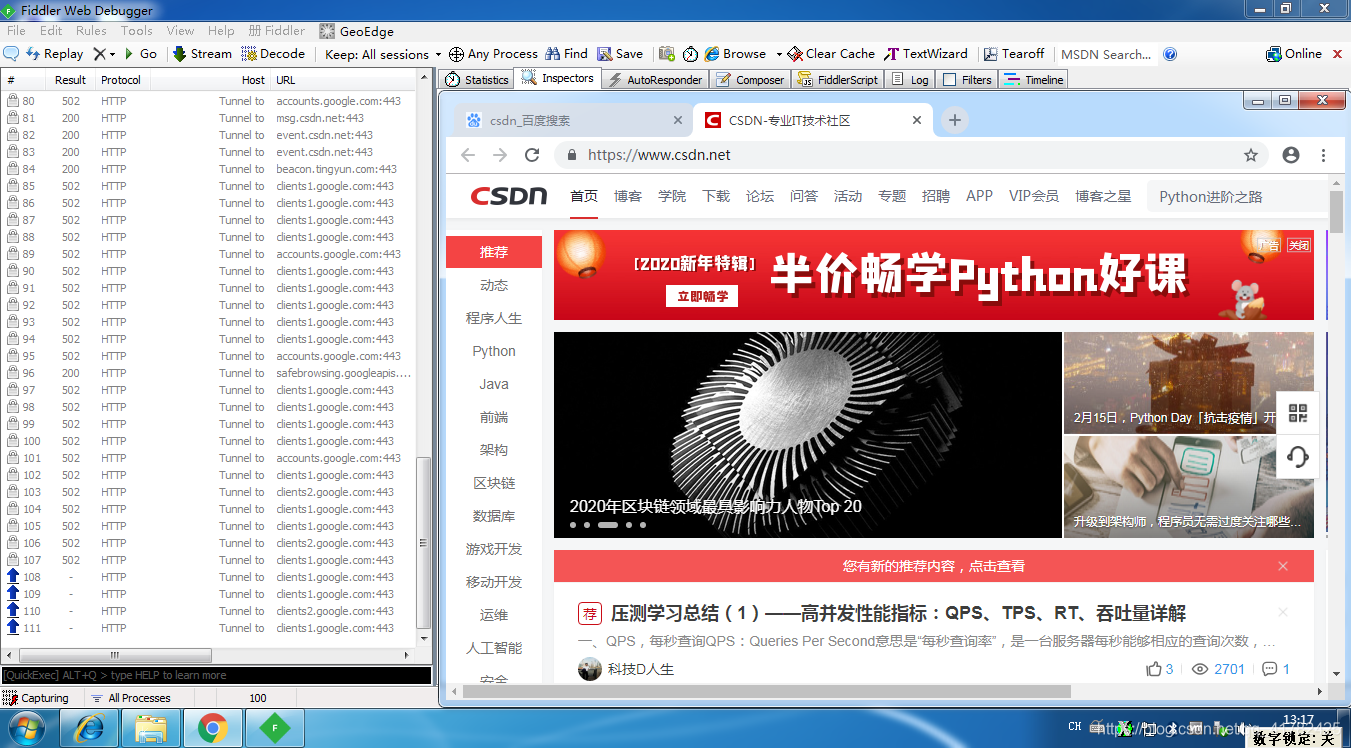Click the QR code floating icon
1351x748 pixels.
pyautogui.click(x=1298, y=413)
